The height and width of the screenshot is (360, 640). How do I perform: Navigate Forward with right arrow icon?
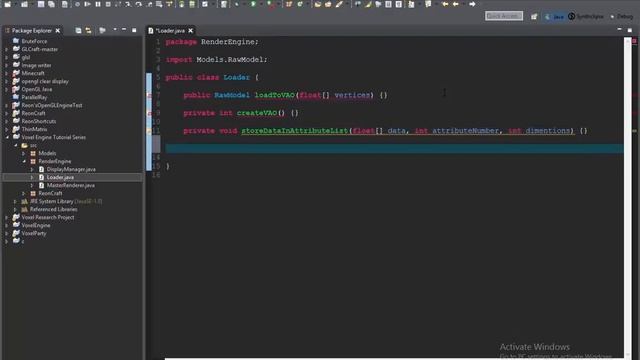[x=472, y=4]
